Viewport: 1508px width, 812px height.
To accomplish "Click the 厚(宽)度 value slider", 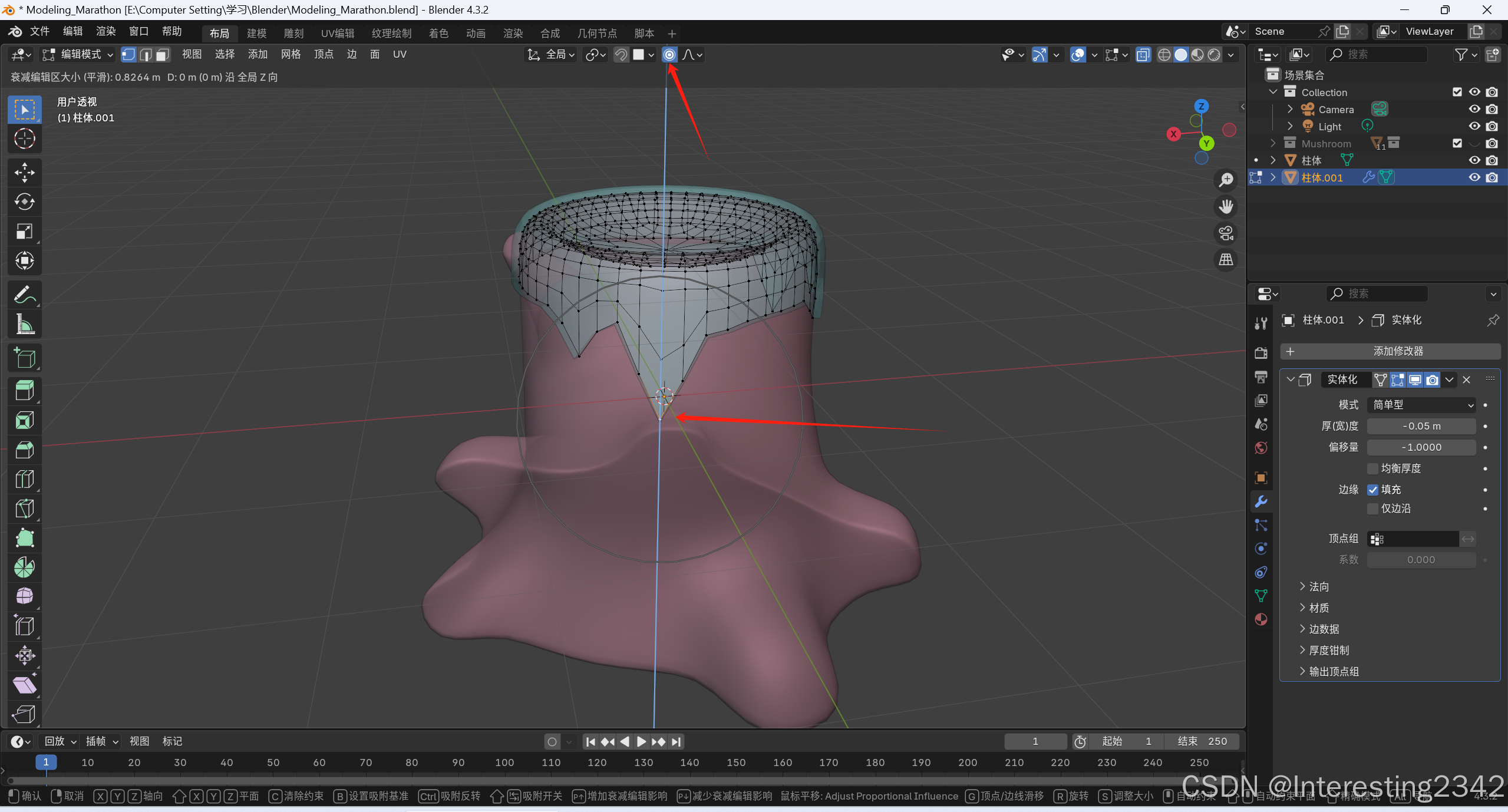I will click(x=1421, y=426).
